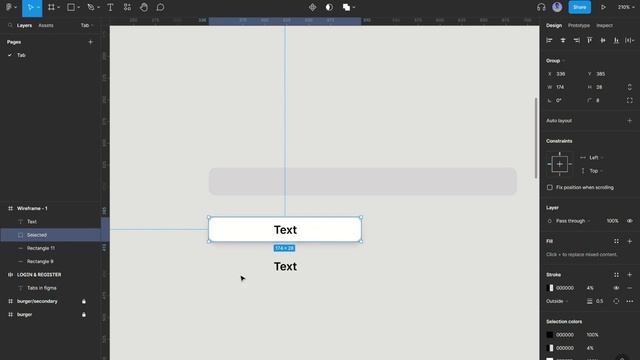Align left alignment icon
The width and height of the screenshot is (640, 360).
(x=549, y=40)
